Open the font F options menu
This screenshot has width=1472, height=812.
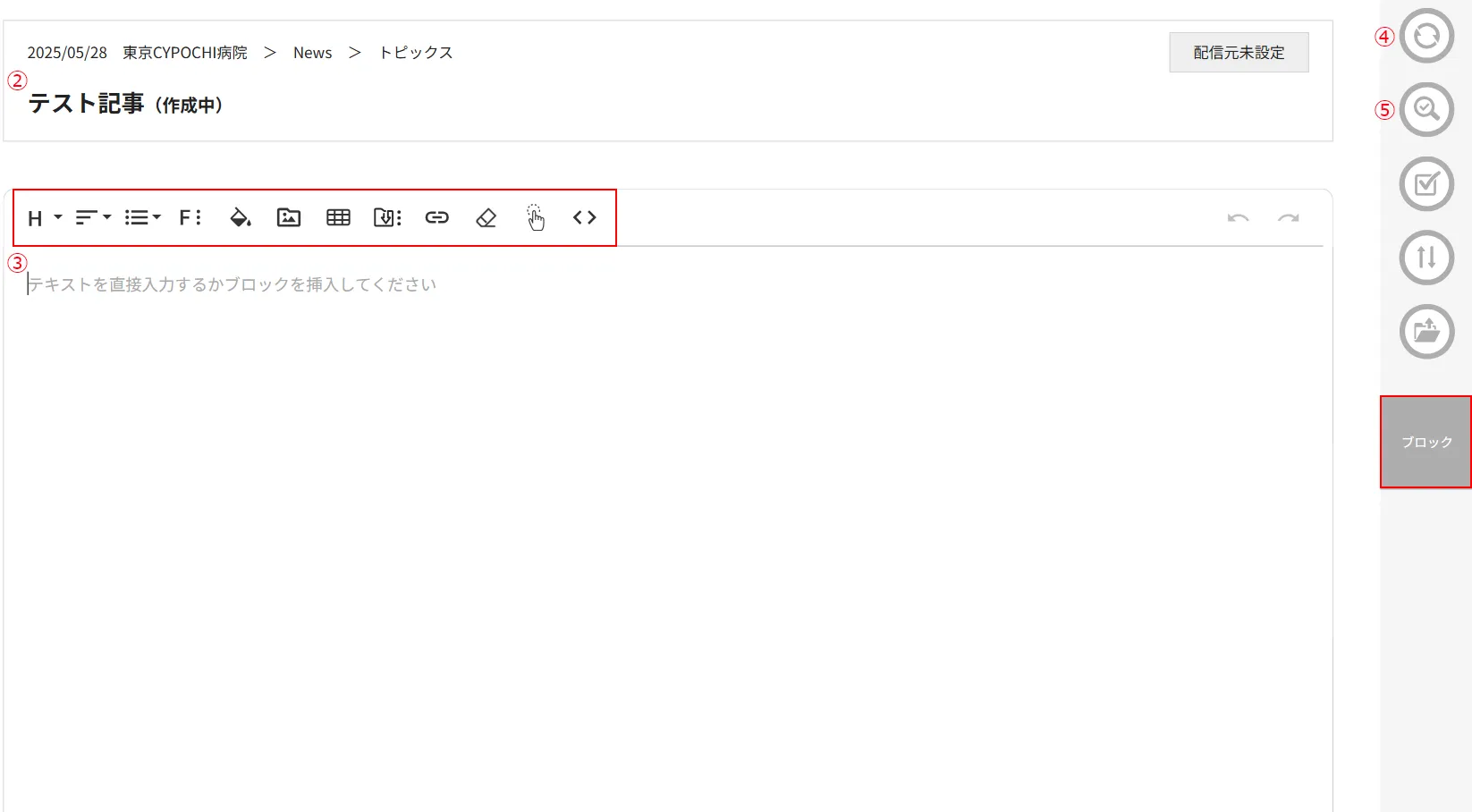pyautogui.click(x=190, y=217)
